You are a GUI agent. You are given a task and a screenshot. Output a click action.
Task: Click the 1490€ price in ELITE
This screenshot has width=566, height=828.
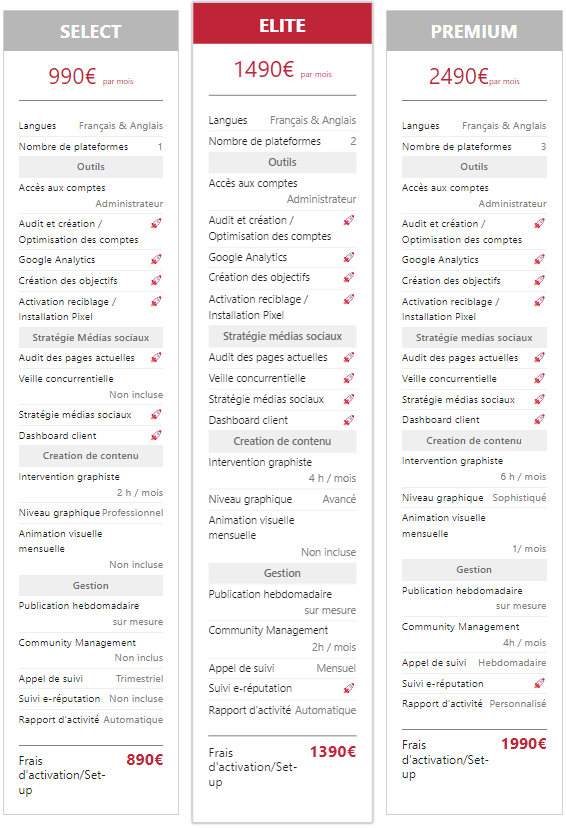coord(263,69)
